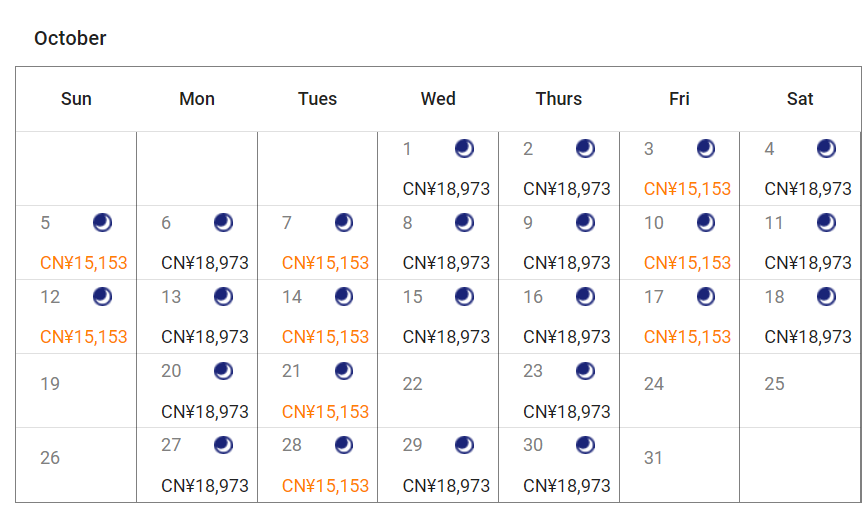
Task: Select the CN¥15,153 price on October 7
Action: (x=325, y=263)
